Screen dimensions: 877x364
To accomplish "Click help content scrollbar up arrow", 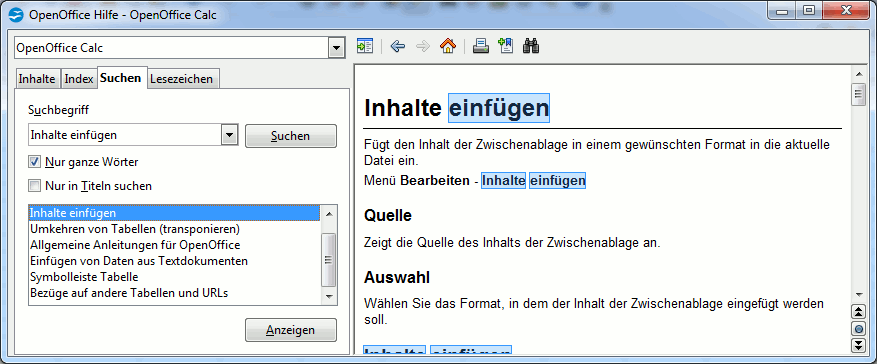I will click(858, 74).
